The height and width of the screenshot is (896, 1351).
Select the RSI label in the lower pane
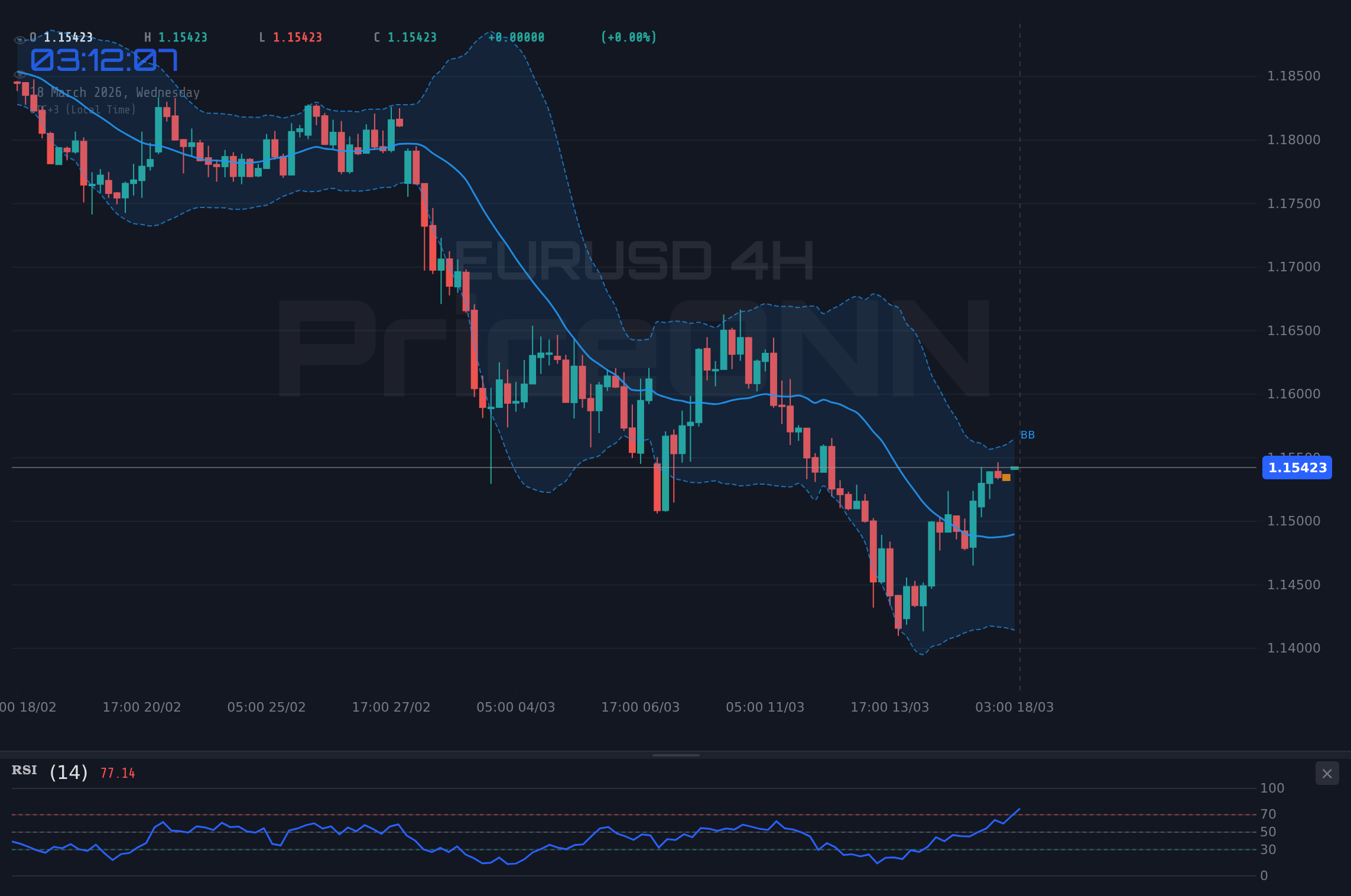click(24, 770)
